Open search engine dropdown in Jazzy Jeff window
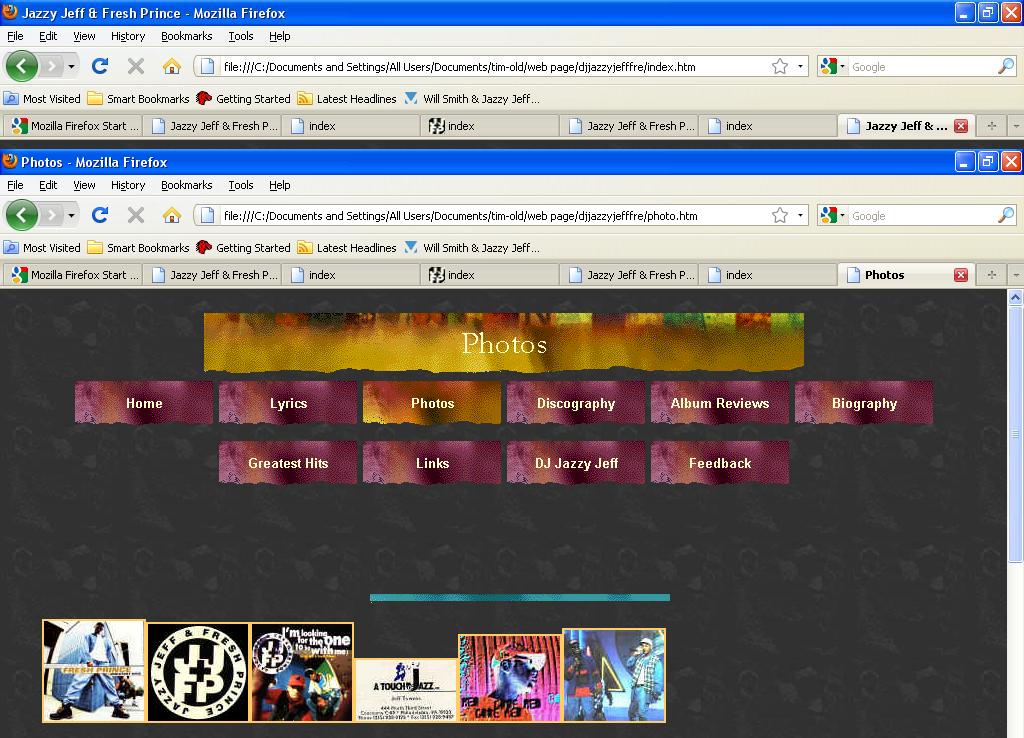 [x=833, y=66]
